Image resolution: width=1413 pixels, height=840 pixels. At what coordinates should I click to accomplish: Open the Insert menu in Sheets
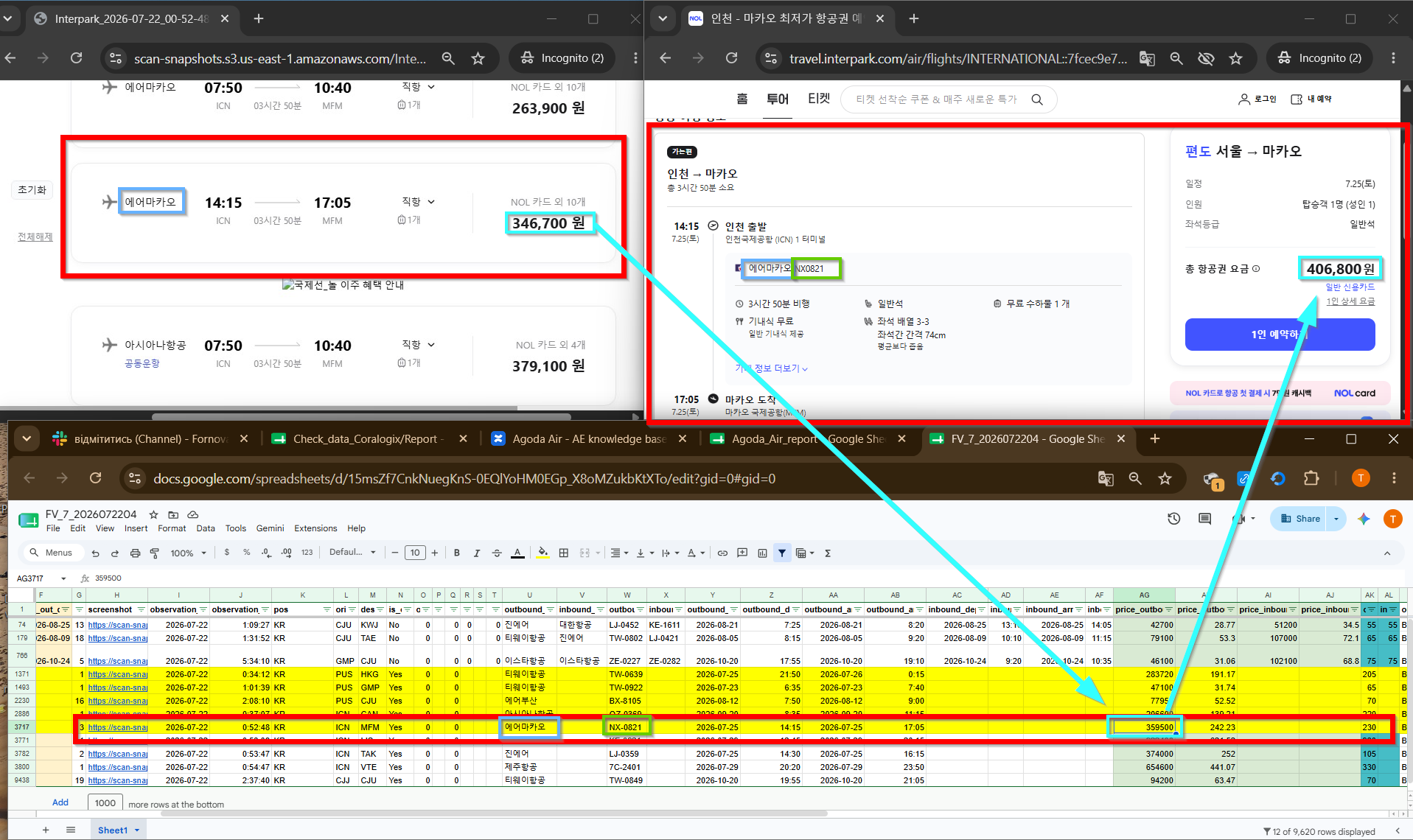tap(136, 528)
